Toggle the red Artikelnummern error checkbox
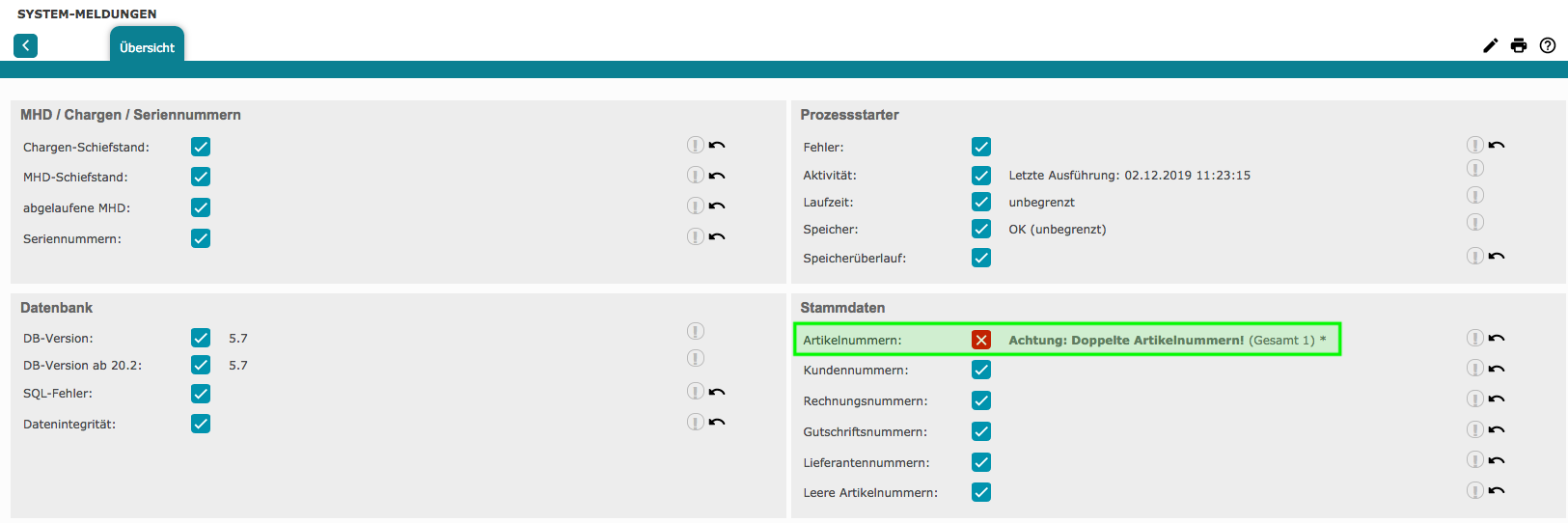 981,340
